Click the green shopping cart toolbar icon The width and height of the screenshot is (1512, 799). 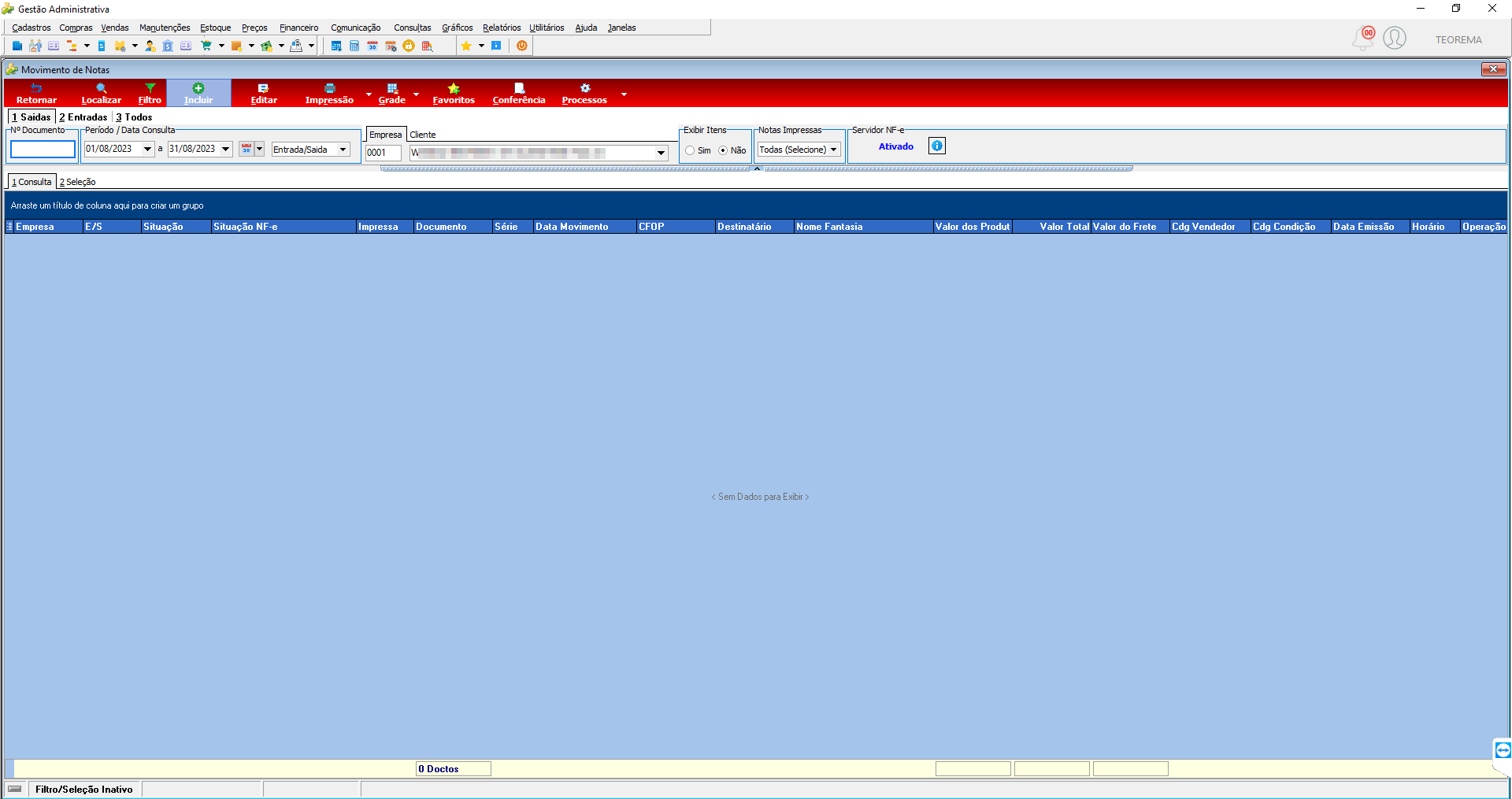tap(206, 46)
